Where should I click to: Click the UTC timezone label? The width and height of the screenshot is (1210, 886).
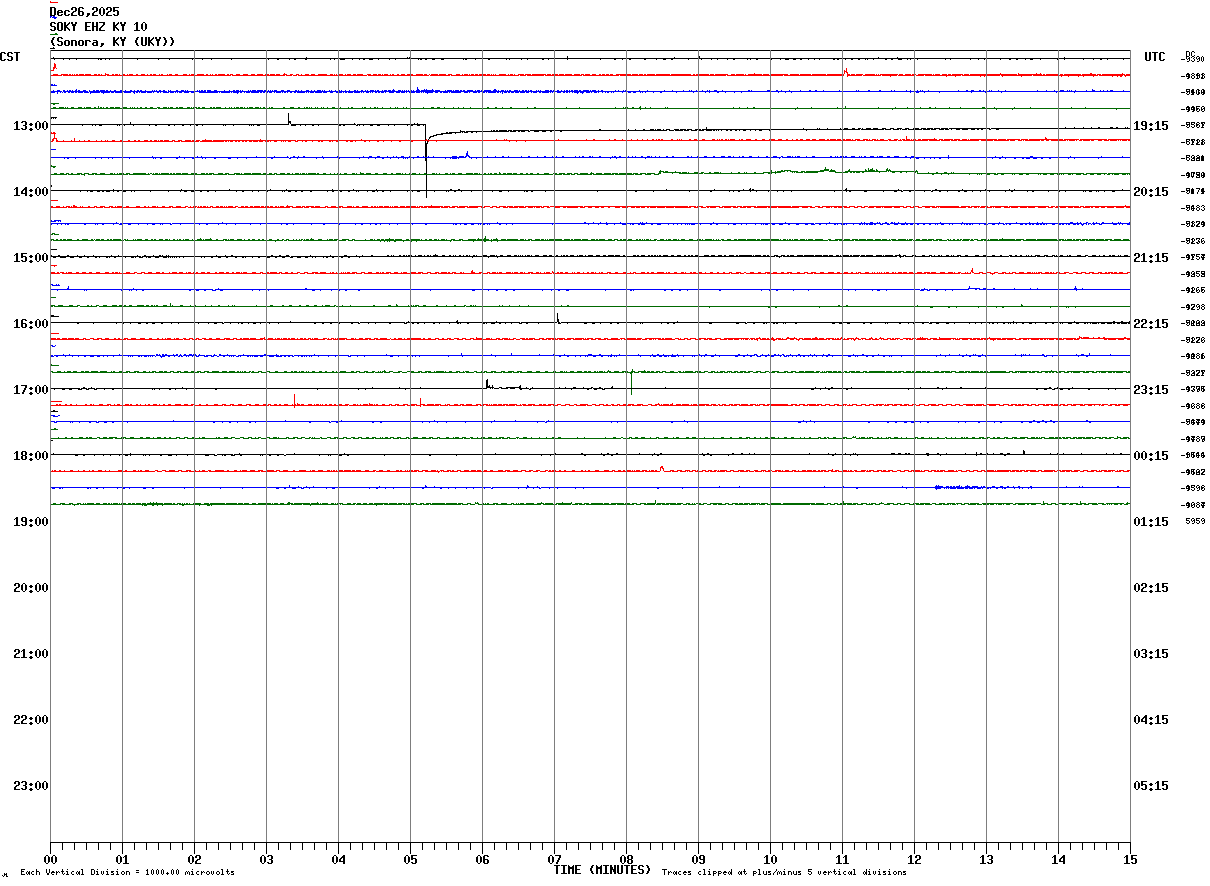coord(1155,57)
